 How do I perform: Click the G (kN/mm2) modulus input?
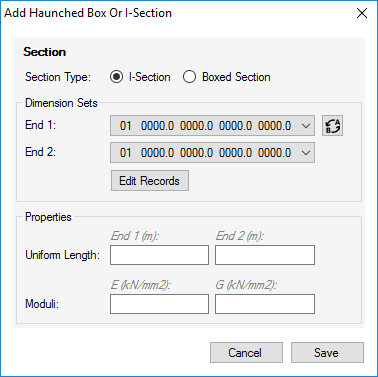pyautogui.click(x=265, y=304)
